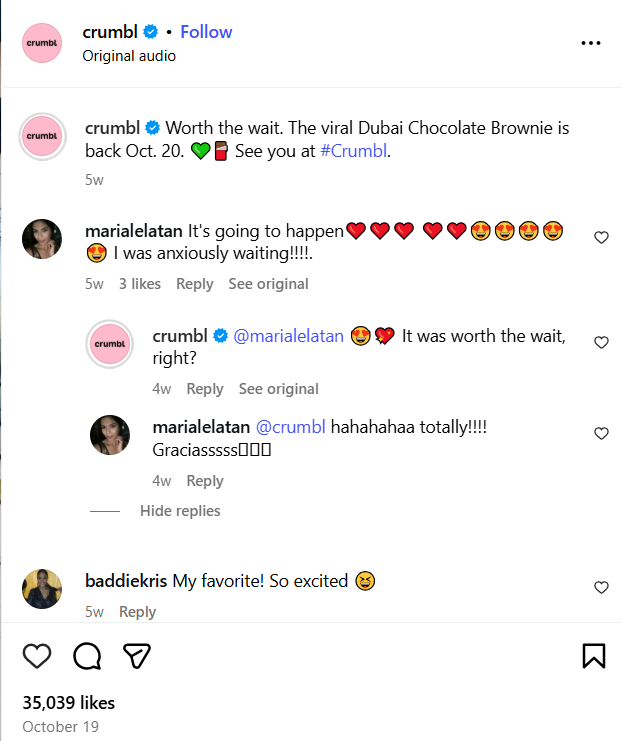See original of marialelatan's first comment
This screenshot has height=741, width=622.
(x=268, y=284)
